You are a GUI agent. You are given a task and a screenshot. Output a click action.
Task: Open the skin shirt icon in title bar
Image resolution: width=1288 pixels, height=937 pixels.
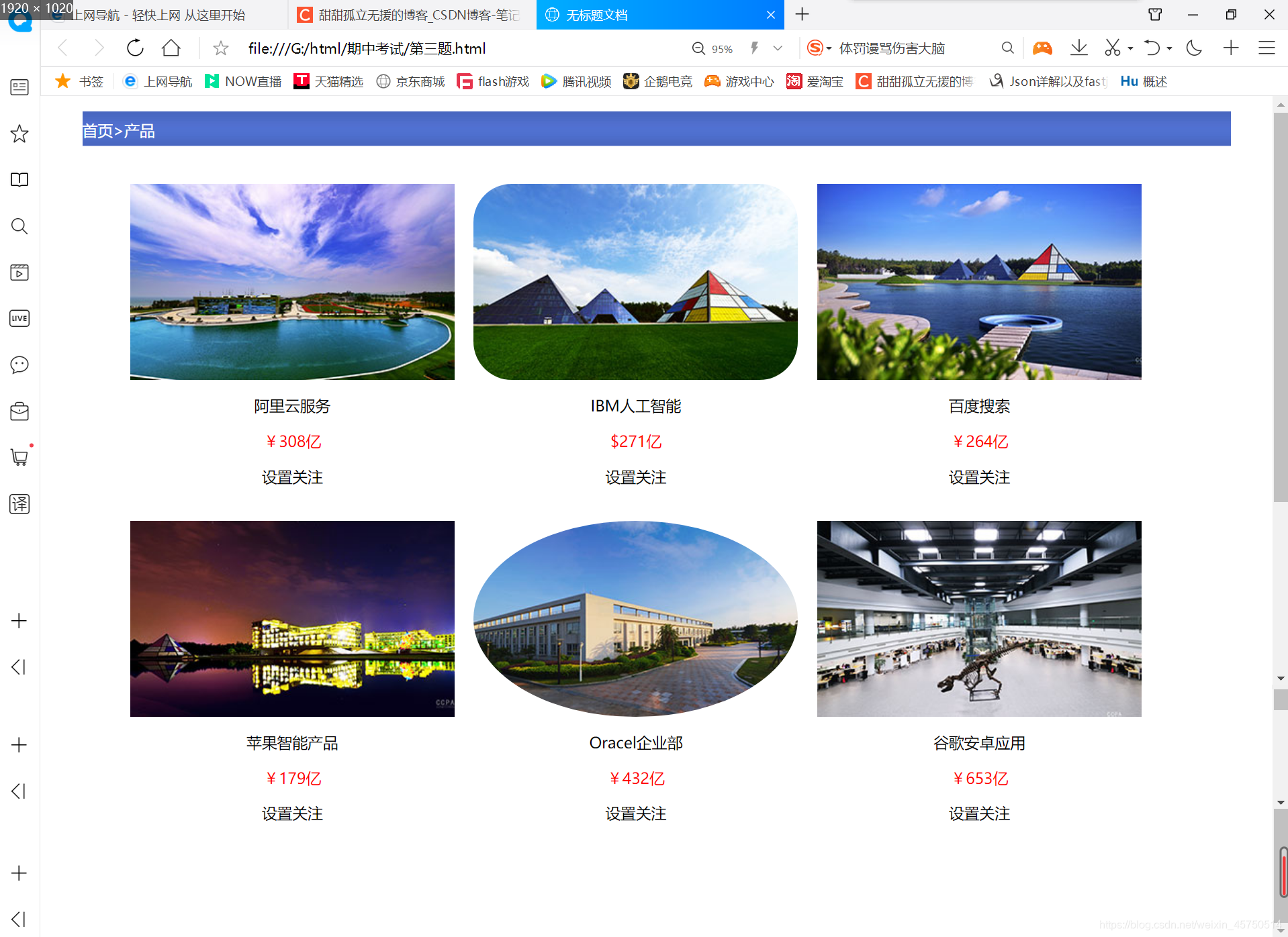1155,14
